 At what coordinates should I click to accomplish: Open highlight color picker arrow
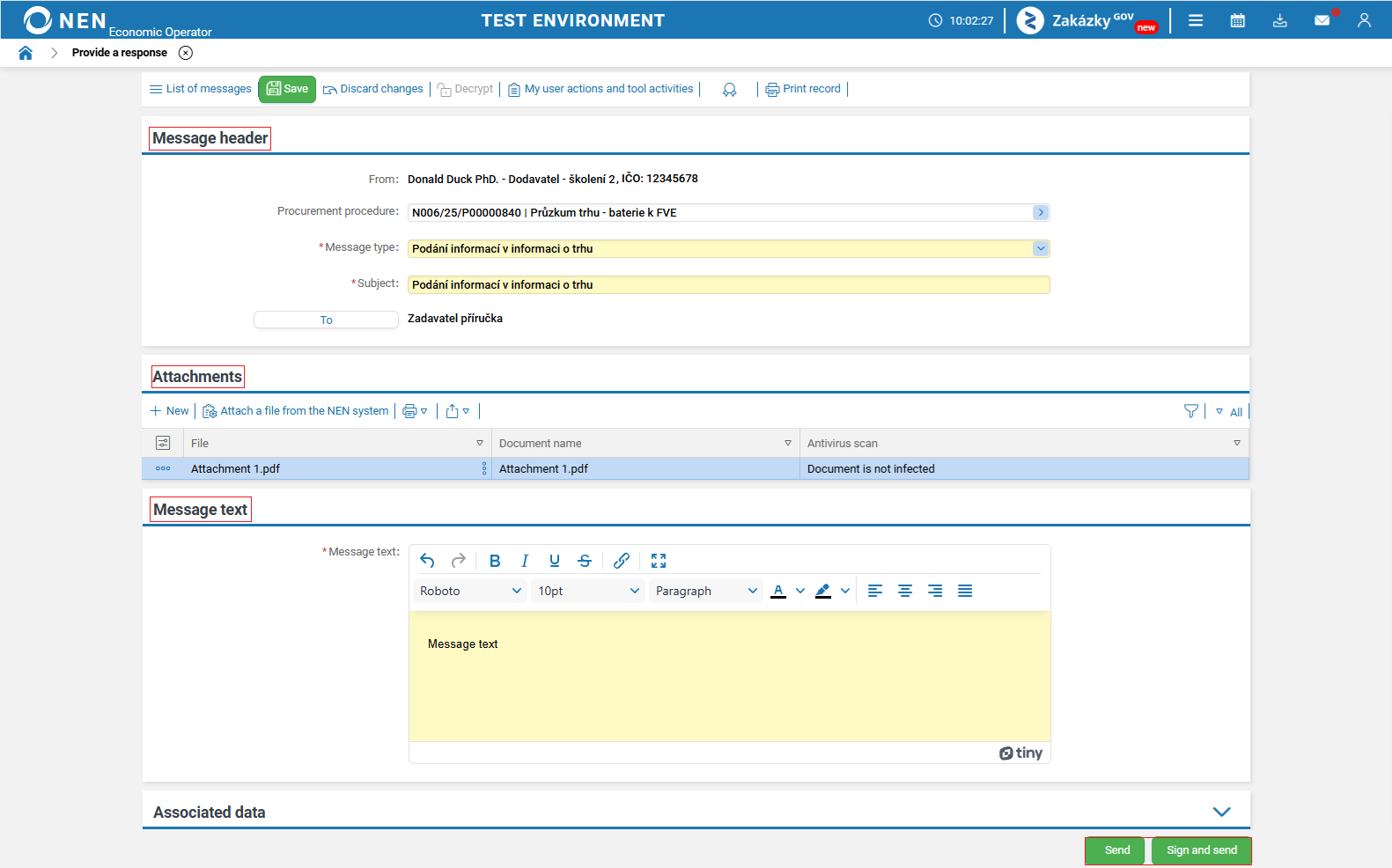(845, 591)
